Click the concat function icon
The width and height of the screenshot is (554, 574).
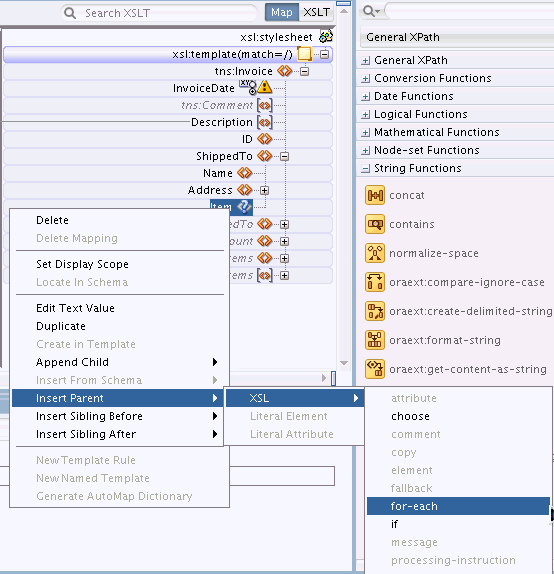point(375,195)
